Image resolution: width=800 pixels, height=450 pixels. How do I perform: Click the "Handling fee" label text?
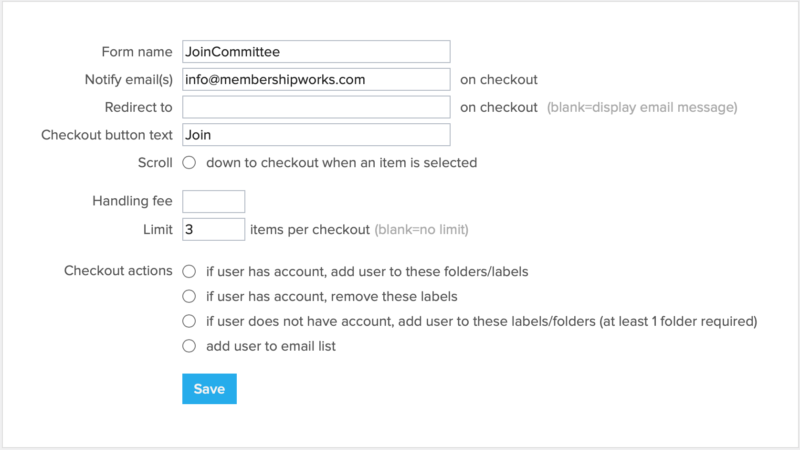(132, 201)
